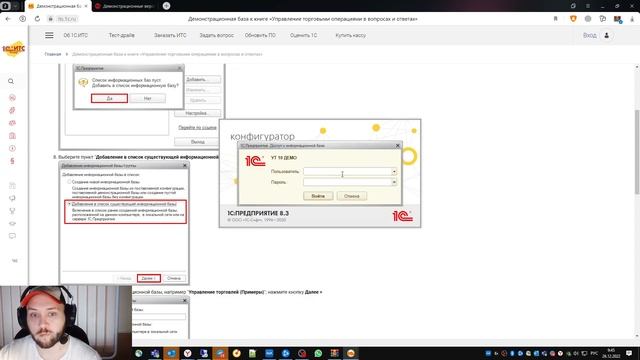Open Microsoft Teams from the taskbar
The width and height of the screenshot is (640, 360).
point(155,353)
